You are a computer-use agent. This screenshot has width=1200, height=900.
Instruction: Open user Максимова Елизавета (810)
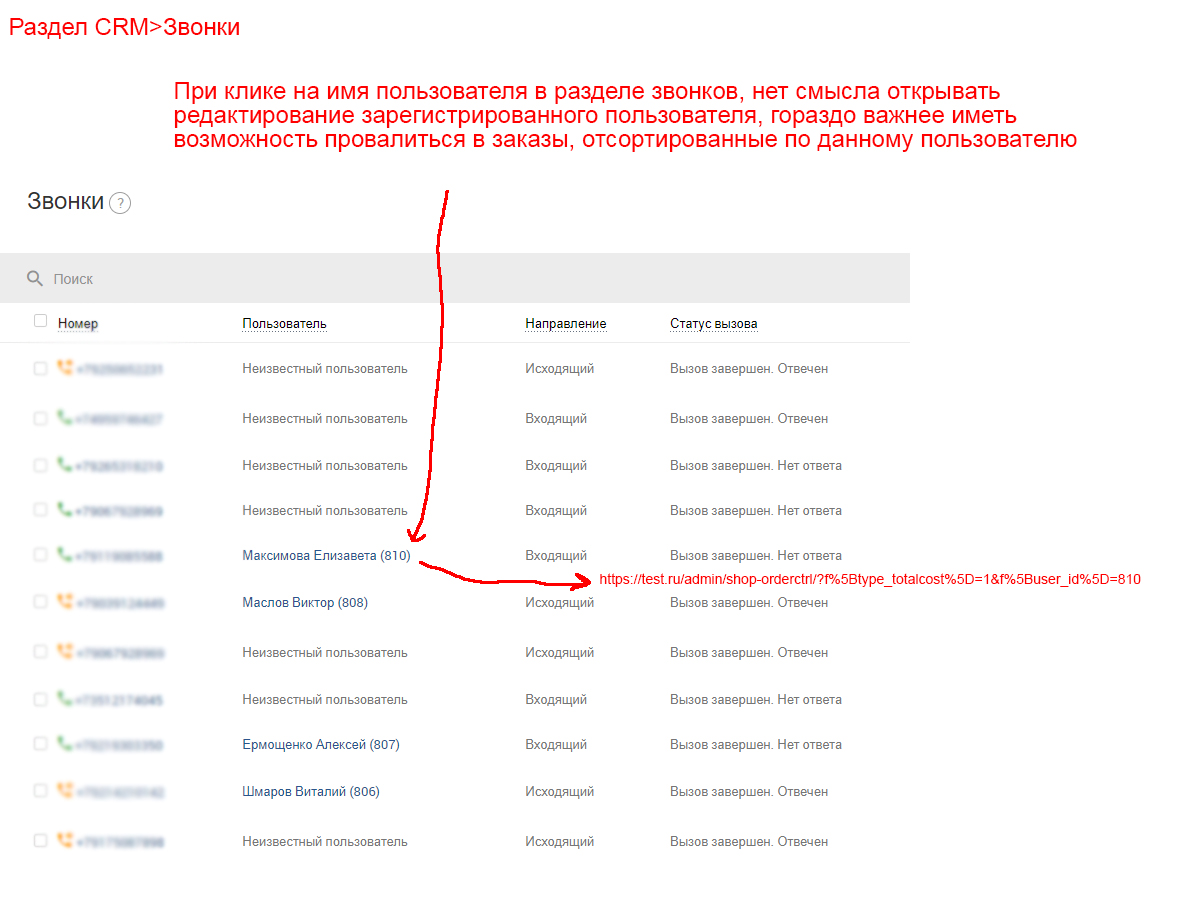tap(326, 555)
